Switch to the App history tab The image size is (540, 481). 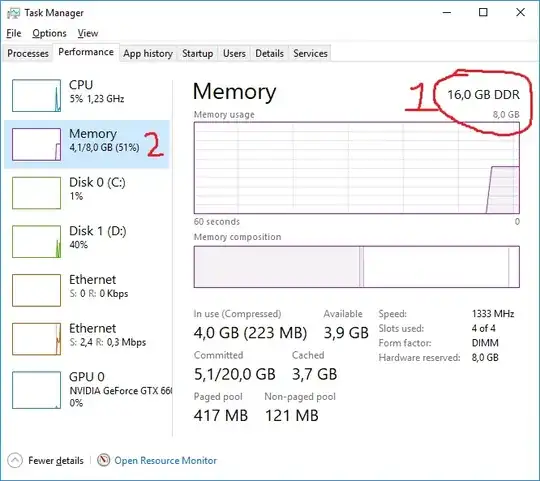[x=148, y=53]
